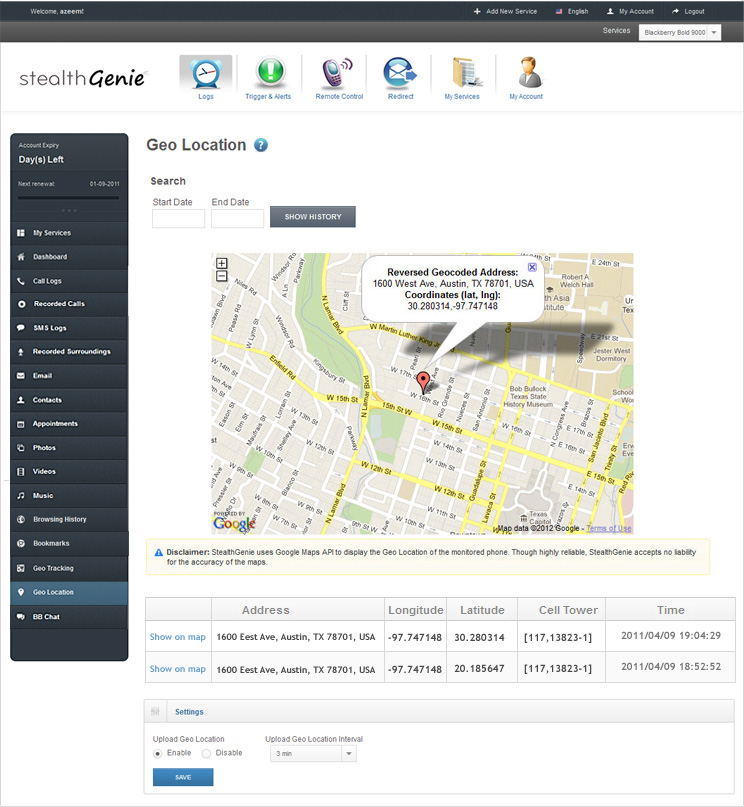Viewport: 744px width, 807px height.
Task: Open Videos in sidebar
Action: coord(69,471)
